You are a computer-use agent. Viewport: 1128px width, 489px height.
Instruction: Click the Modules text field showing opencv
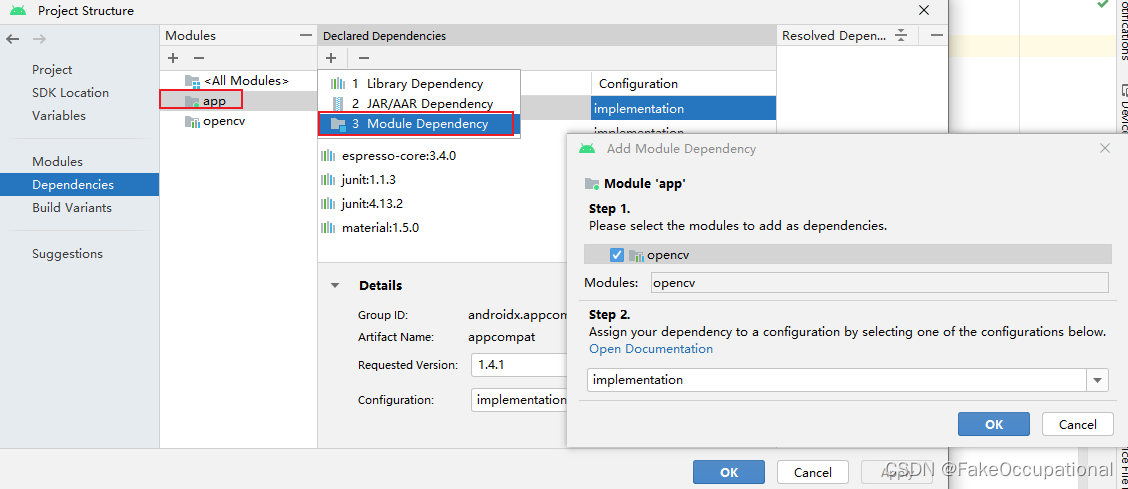point(879,283)
